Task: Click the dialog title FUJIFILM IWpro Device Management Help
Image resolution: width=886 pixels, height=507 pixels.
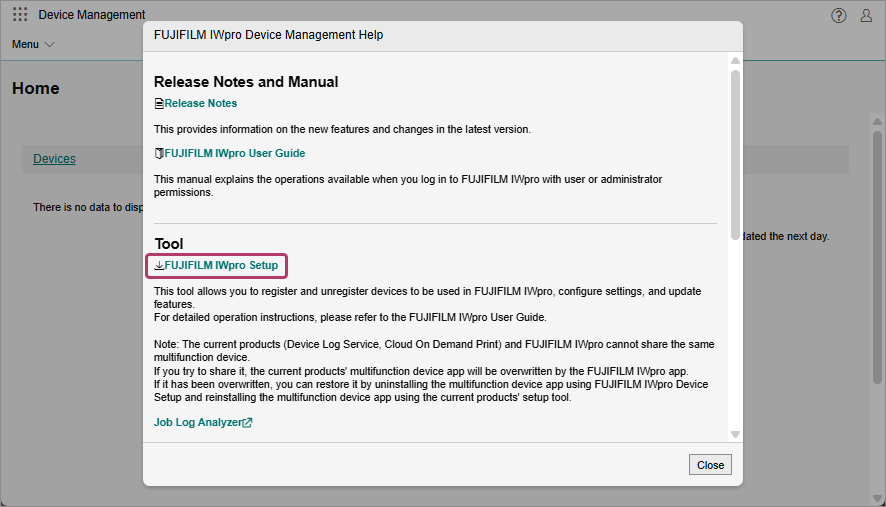Action: tap(268, 35)
